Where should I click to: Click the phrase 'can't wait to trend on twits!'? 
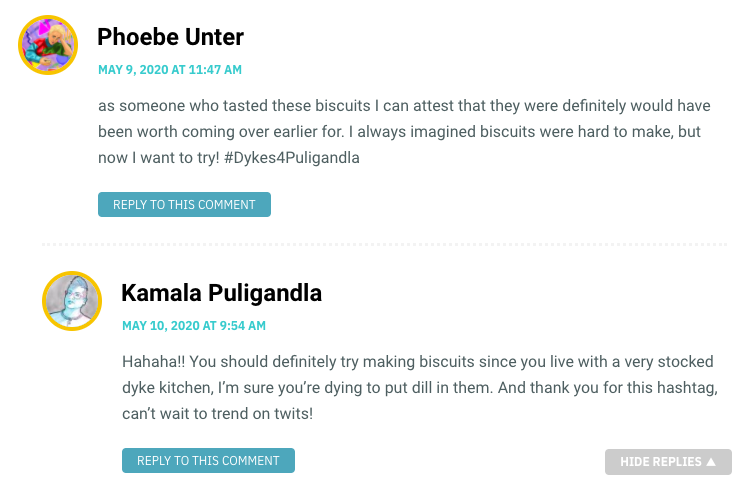click(217, 414)
